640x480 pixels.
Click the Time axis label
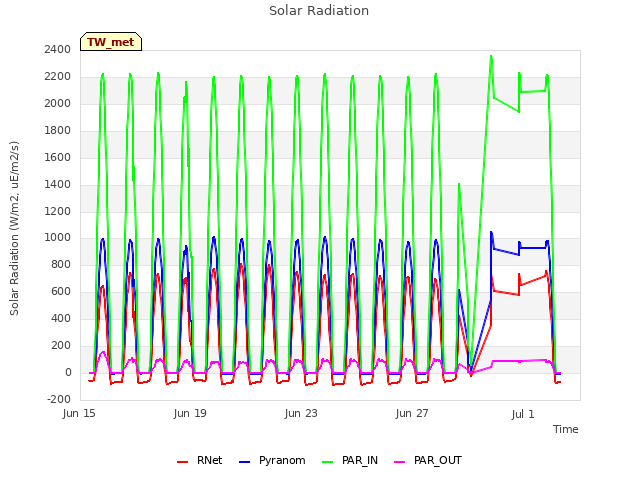pyautogui.click(x=566, y=429)
